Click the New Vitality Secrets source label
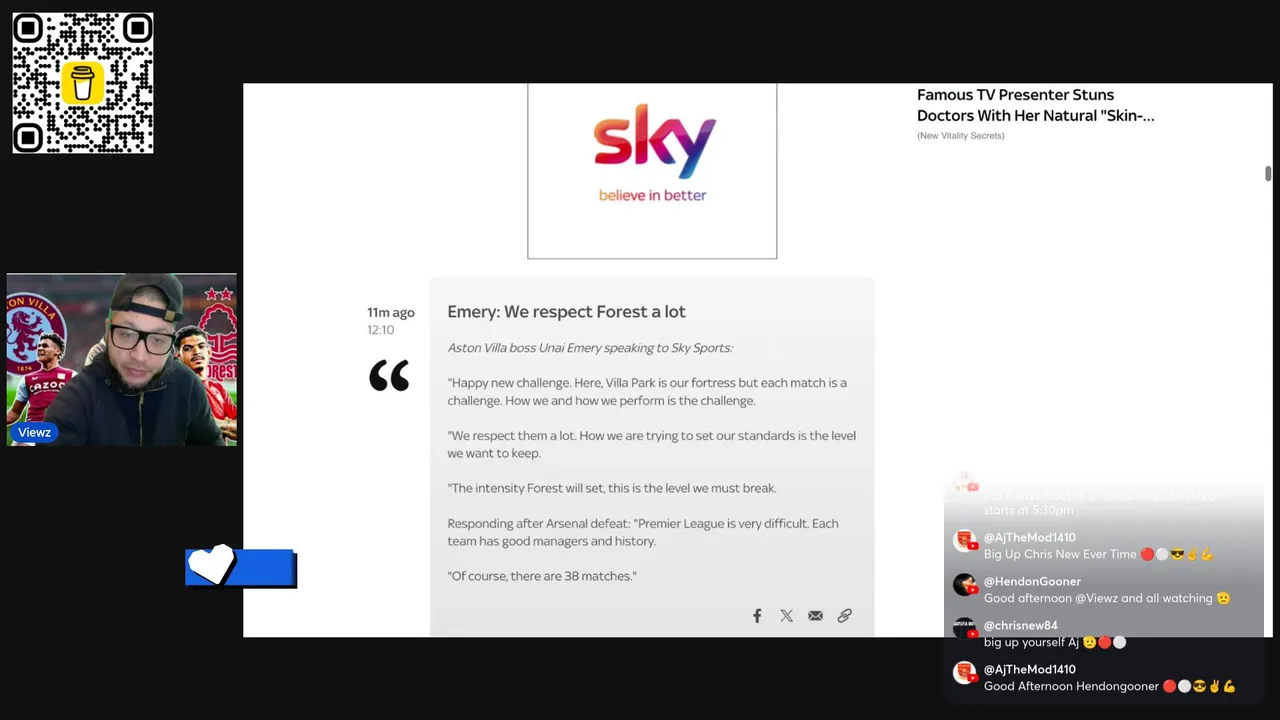Image resolution: width=1280 pixels, height=720 pixels. [960, 135]
